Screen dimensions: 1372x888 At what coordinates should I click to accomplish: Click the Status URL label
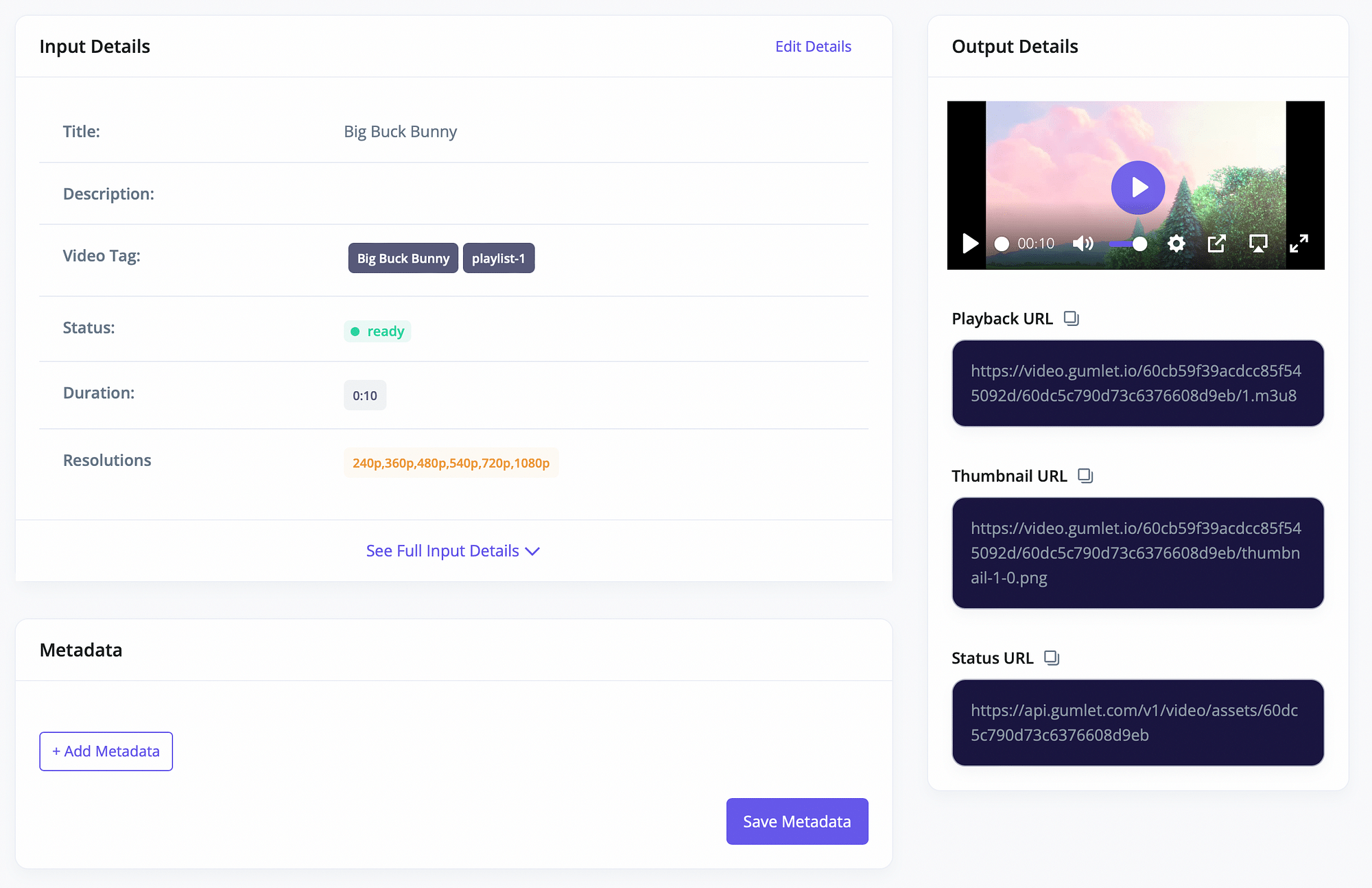point(993,659)
